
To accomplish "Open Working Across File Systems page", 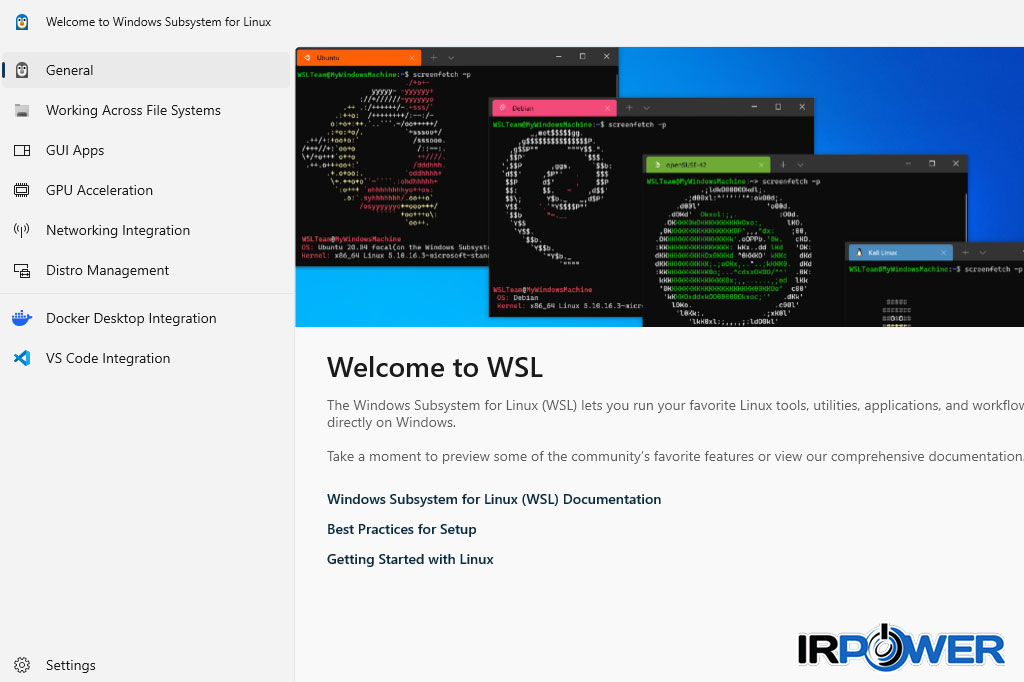I will coord(146,110).
